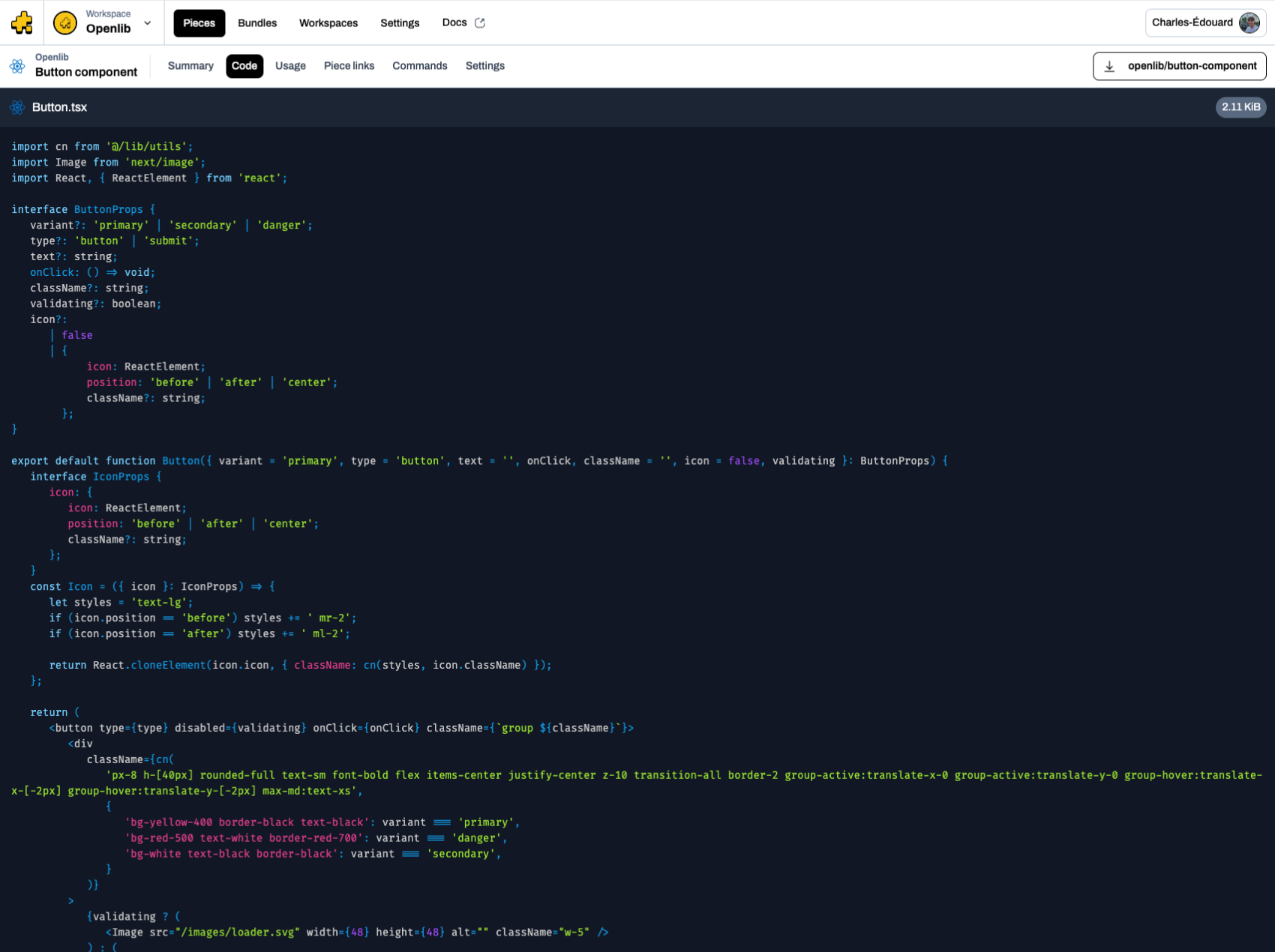Click the React icon beside Button component
Viewport: 1275px width, 952px height.
(x=17, y=66)
